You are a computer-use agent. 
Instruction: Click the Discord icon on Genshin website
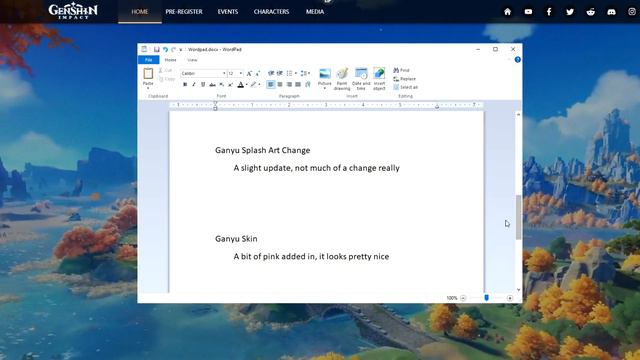tap(611, 11)
